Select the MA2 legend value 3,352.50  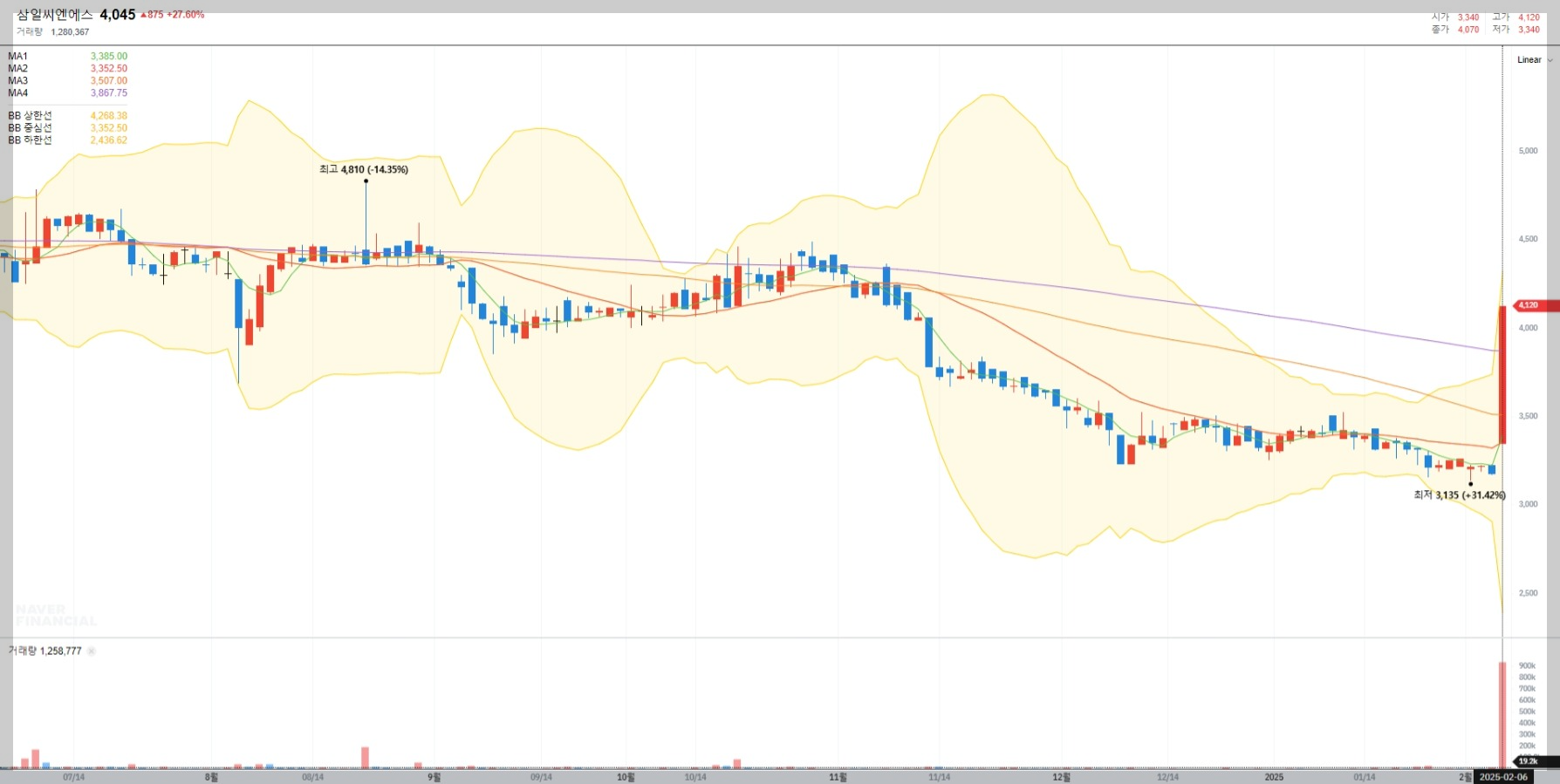click(x=109, y=69)
